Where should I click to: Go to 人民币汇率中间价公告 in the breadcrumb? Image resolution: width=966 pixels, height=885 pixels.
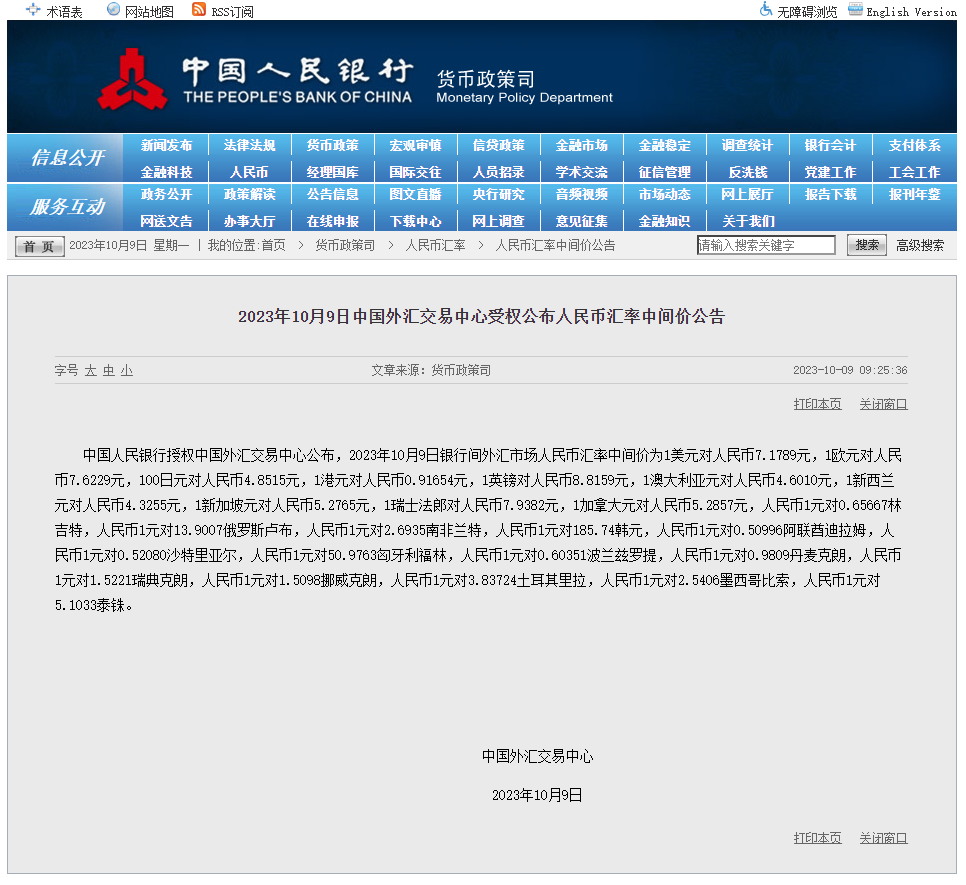pyautogui.click(x=555, y=246)
